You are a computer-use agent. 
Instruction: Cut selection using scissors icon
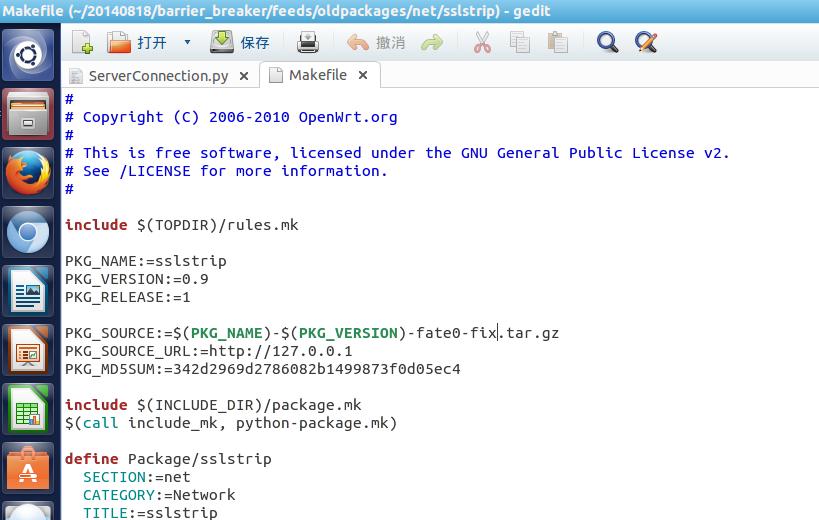[482, 42]
